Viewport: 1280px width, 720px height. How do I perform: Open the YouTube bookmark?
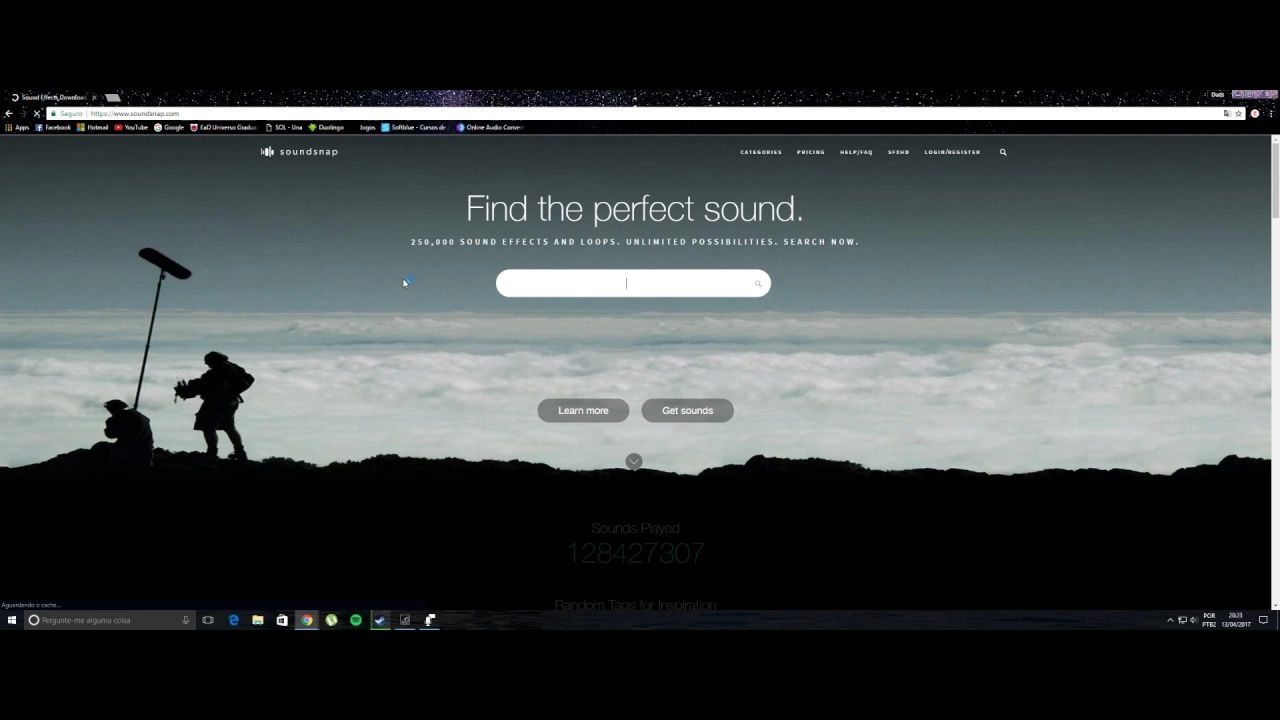[131, 128]
